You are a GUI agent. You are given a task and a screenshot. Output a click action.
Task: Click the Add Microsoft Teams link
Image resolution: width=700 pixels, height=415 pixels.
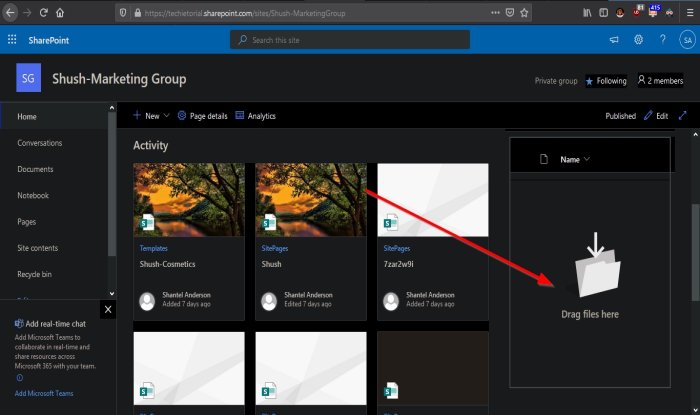tap(44, 393)
